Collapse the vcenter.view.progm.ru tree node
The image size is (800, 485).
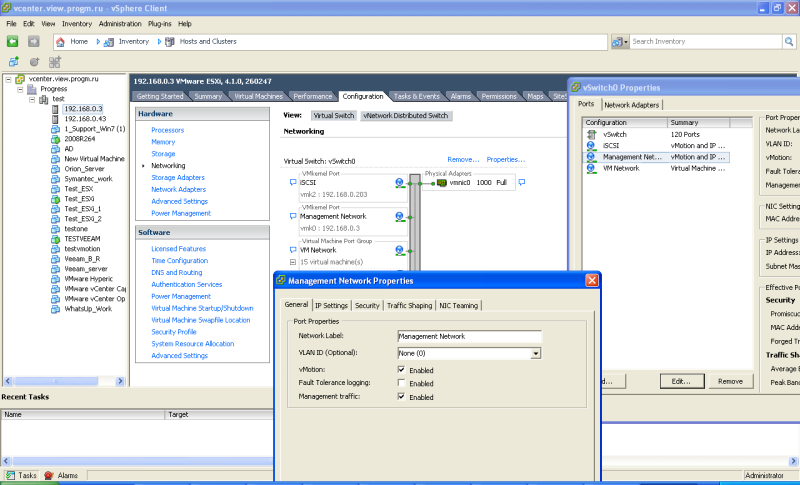[8, 79]
